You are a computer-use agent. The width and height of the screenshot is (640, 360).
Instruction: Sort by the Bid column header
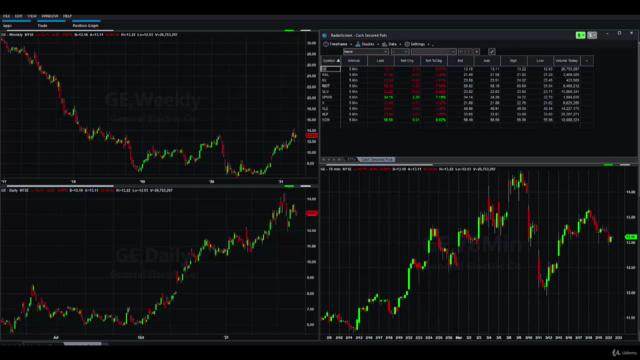pyautogui.click(x=460, y=61)
